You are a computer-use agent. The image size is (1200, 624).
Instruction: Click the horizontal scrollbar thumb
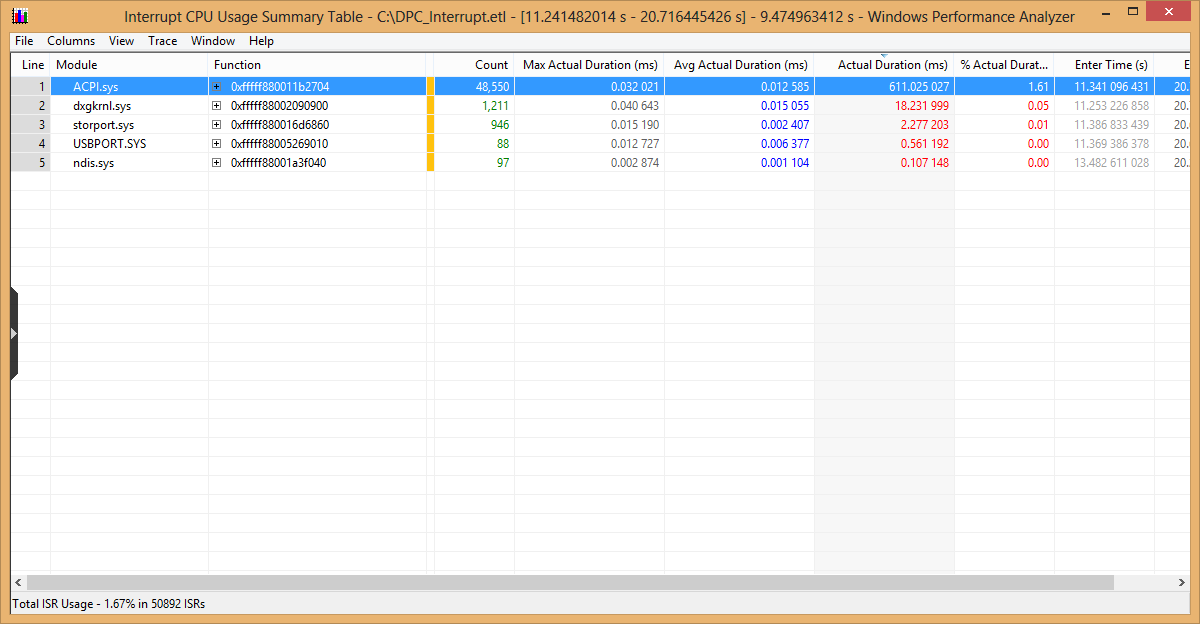point(570,582)
